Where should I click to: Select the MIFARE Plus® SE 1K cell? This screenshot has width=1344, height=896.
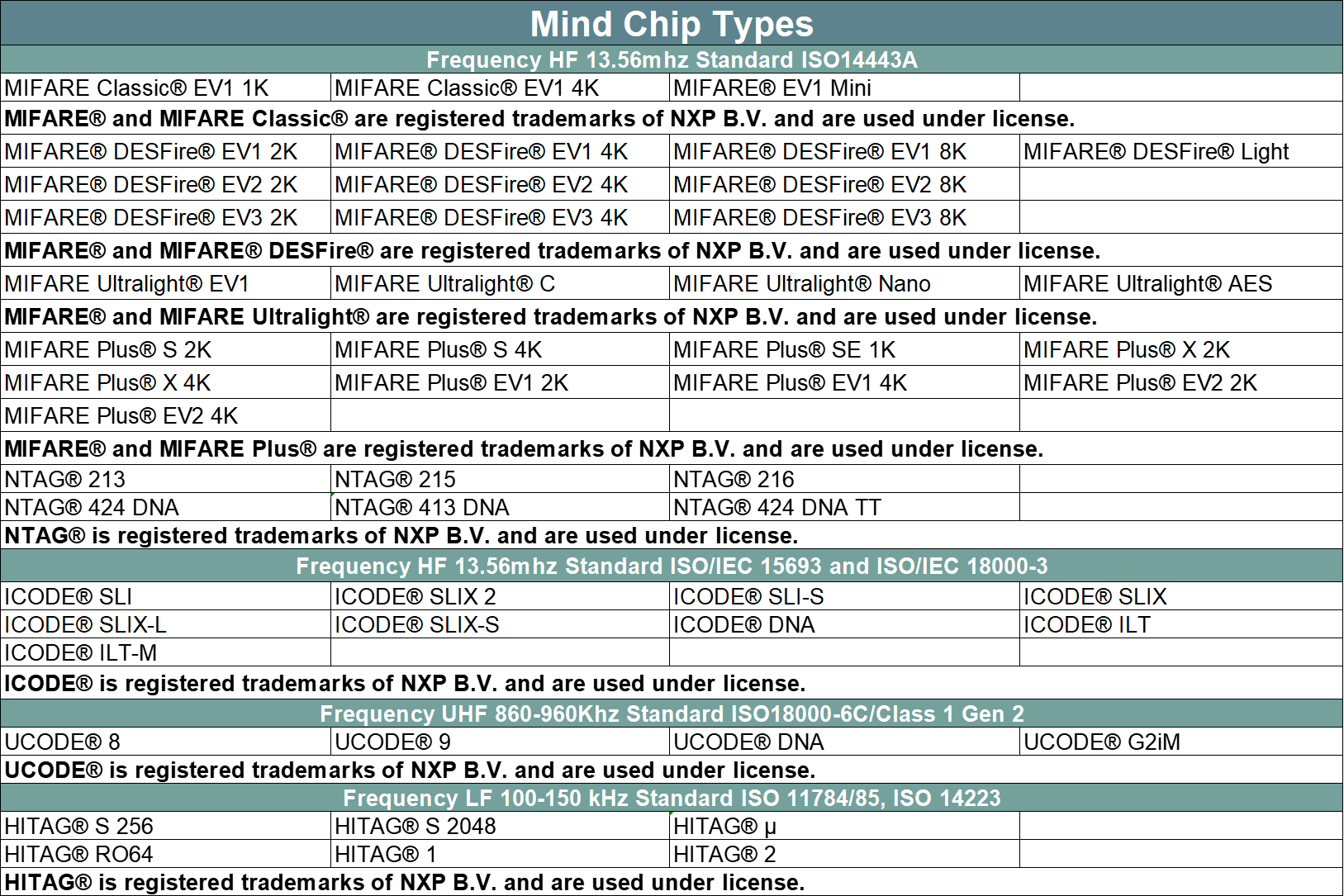[844, 349]
